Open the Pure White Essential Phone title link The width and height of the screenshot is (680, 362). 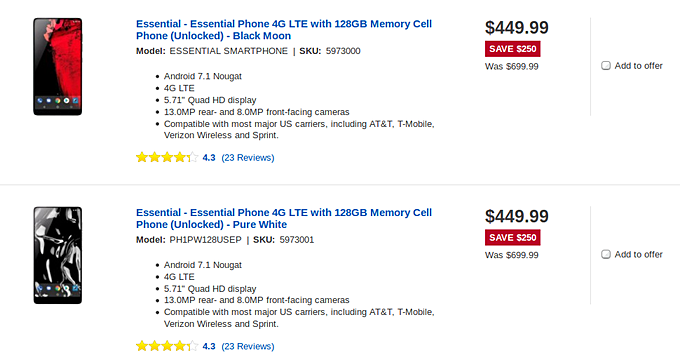[284, 218]
